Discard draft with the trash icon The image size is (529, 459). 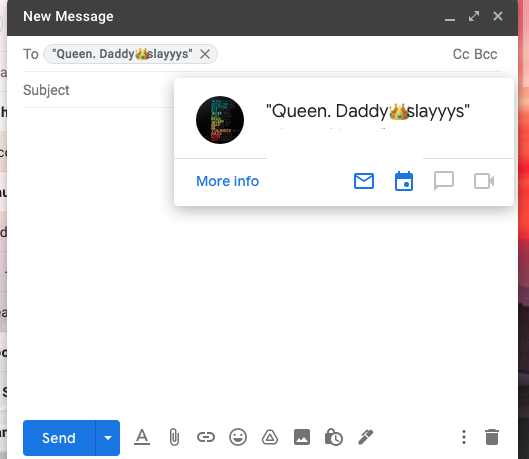pyautogui.click(x=492, y=437)
